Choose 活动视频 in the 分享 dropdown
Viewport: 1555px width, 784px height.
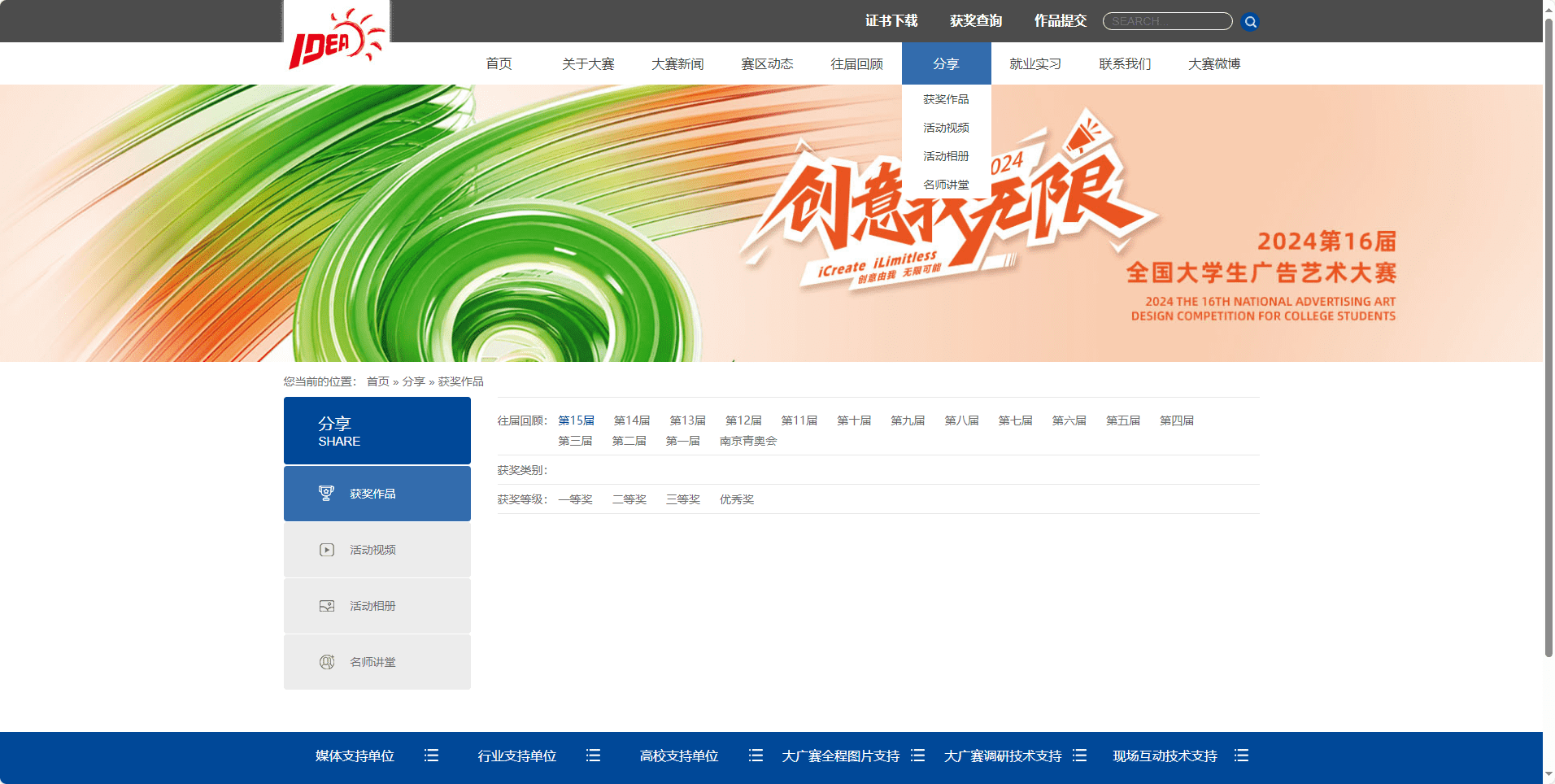click(x=947, y=128)
